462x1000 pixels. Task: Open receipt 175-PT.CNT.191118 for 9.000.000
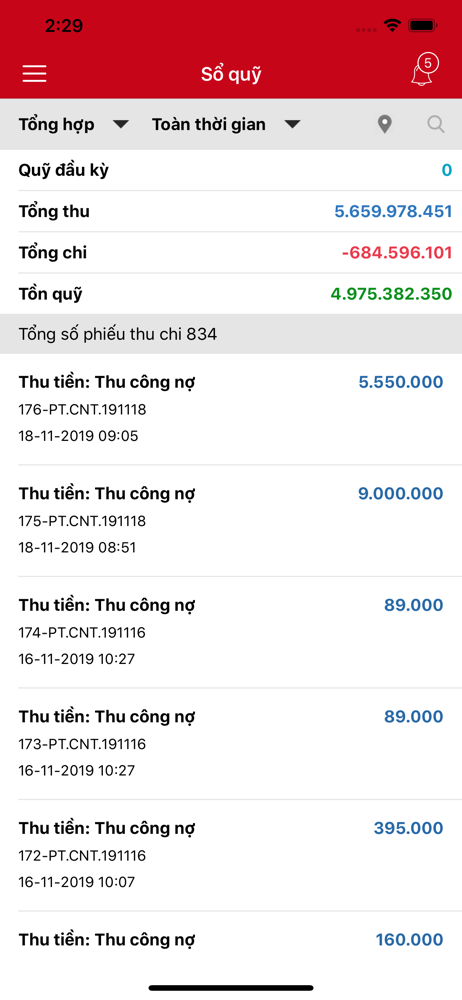point(231,521)
